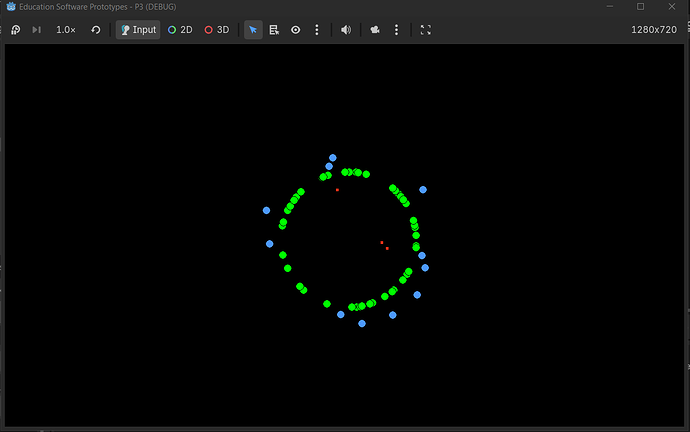The height and width of the screenshot is (432, 690).
Task: Click the list select mode icon
Action: tap(274, 30)
